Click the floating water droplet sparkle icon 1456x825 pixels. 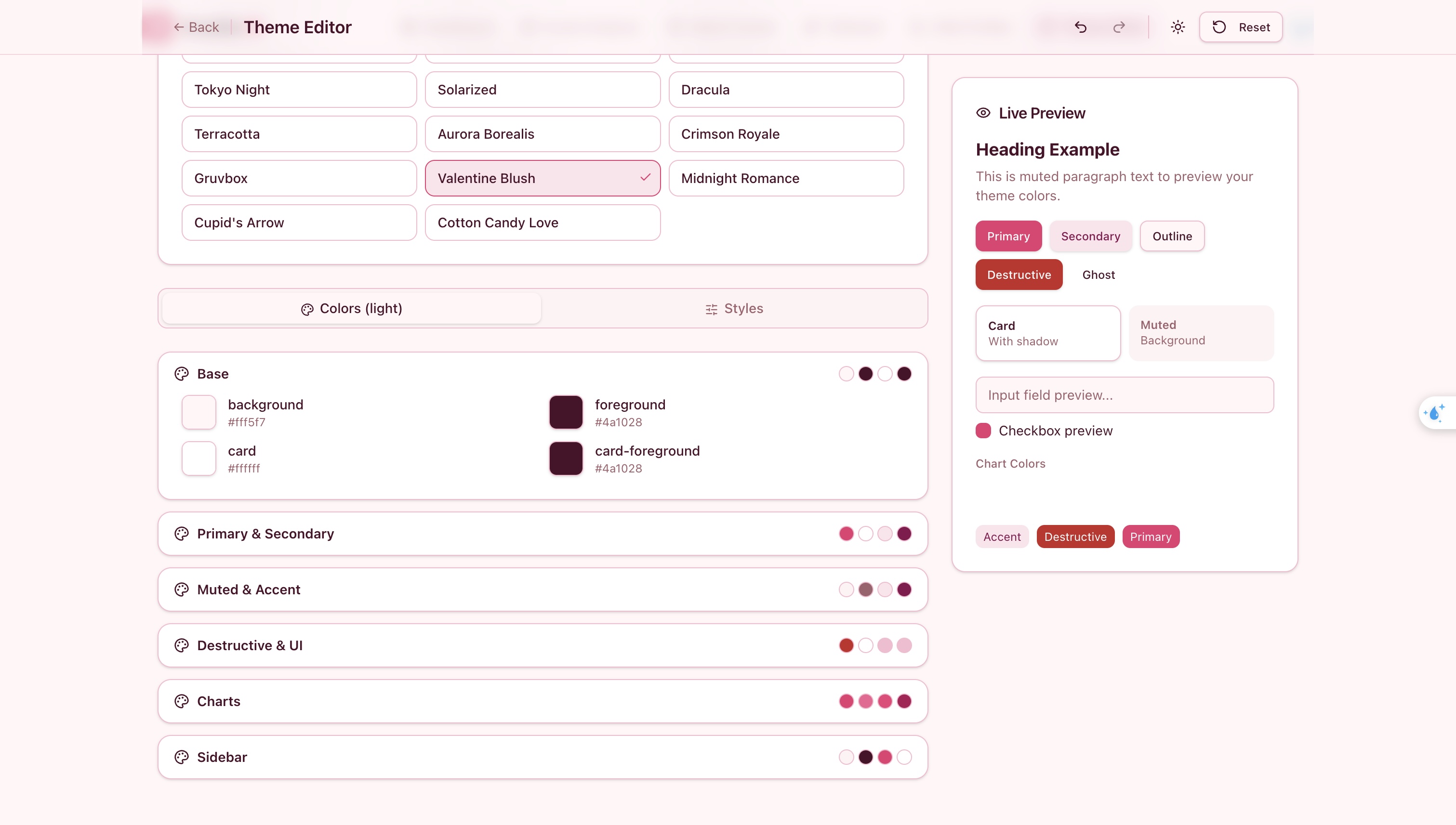click(1434, 412)
